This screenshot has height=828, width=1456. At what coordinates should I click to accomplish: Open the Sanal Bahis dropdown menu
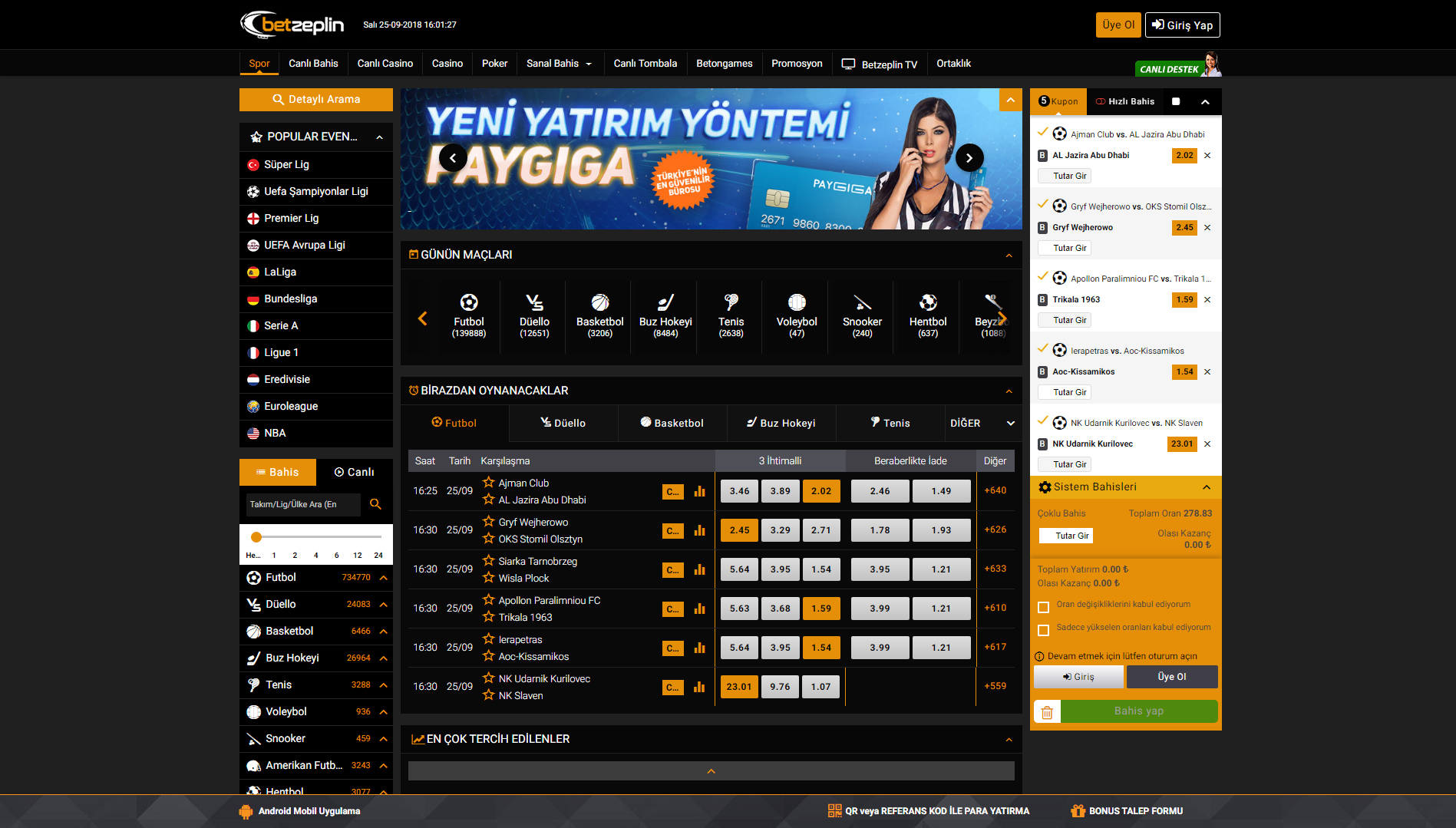pos(559,64)
